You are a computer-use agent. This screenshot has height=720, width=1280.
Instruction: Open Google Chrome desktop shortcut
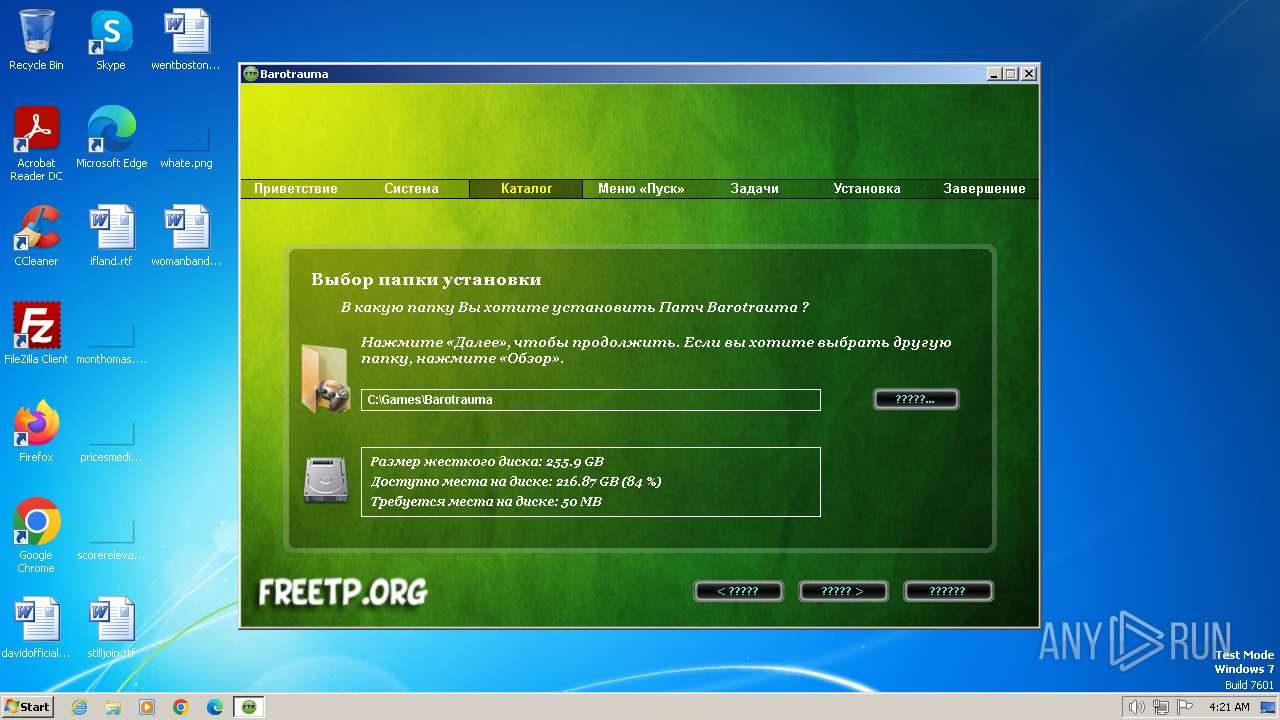pyautogui.click(x=36, y=536)
